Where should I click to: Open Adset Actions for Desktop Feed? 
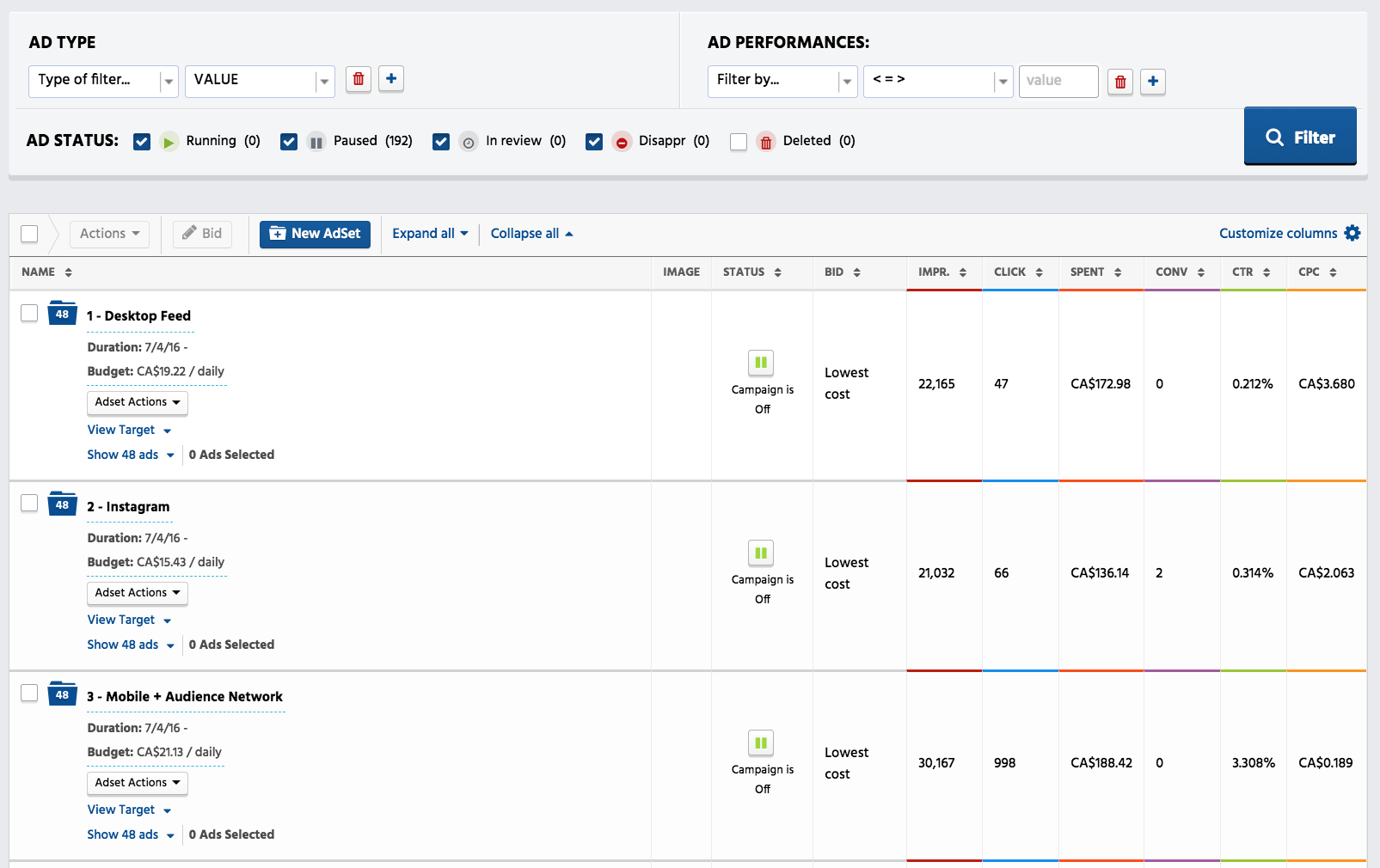point(138,402)
